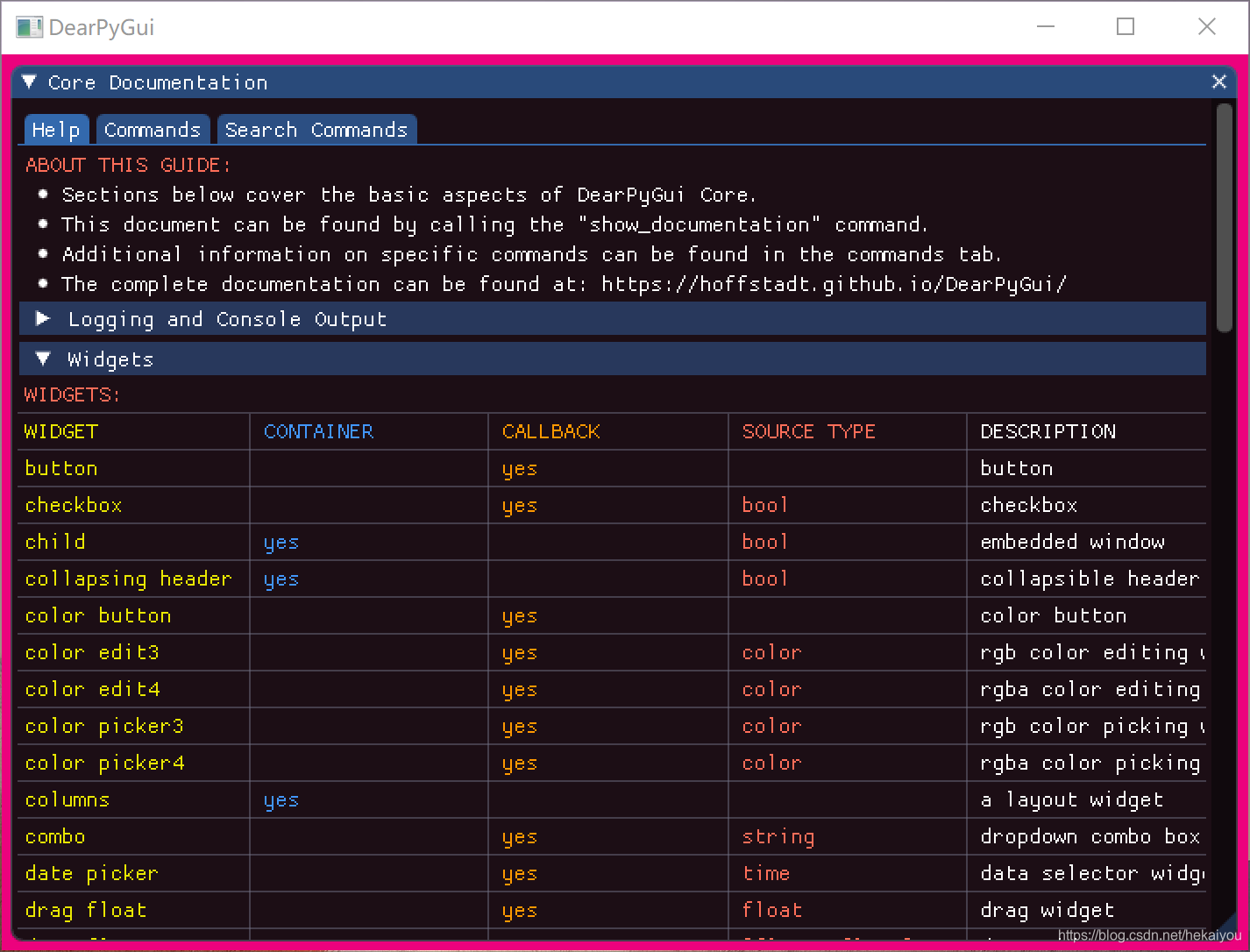This screenshot has width=1250, height=952.
Task: Select the 'color edit3' widget cell
Action: 92,652
